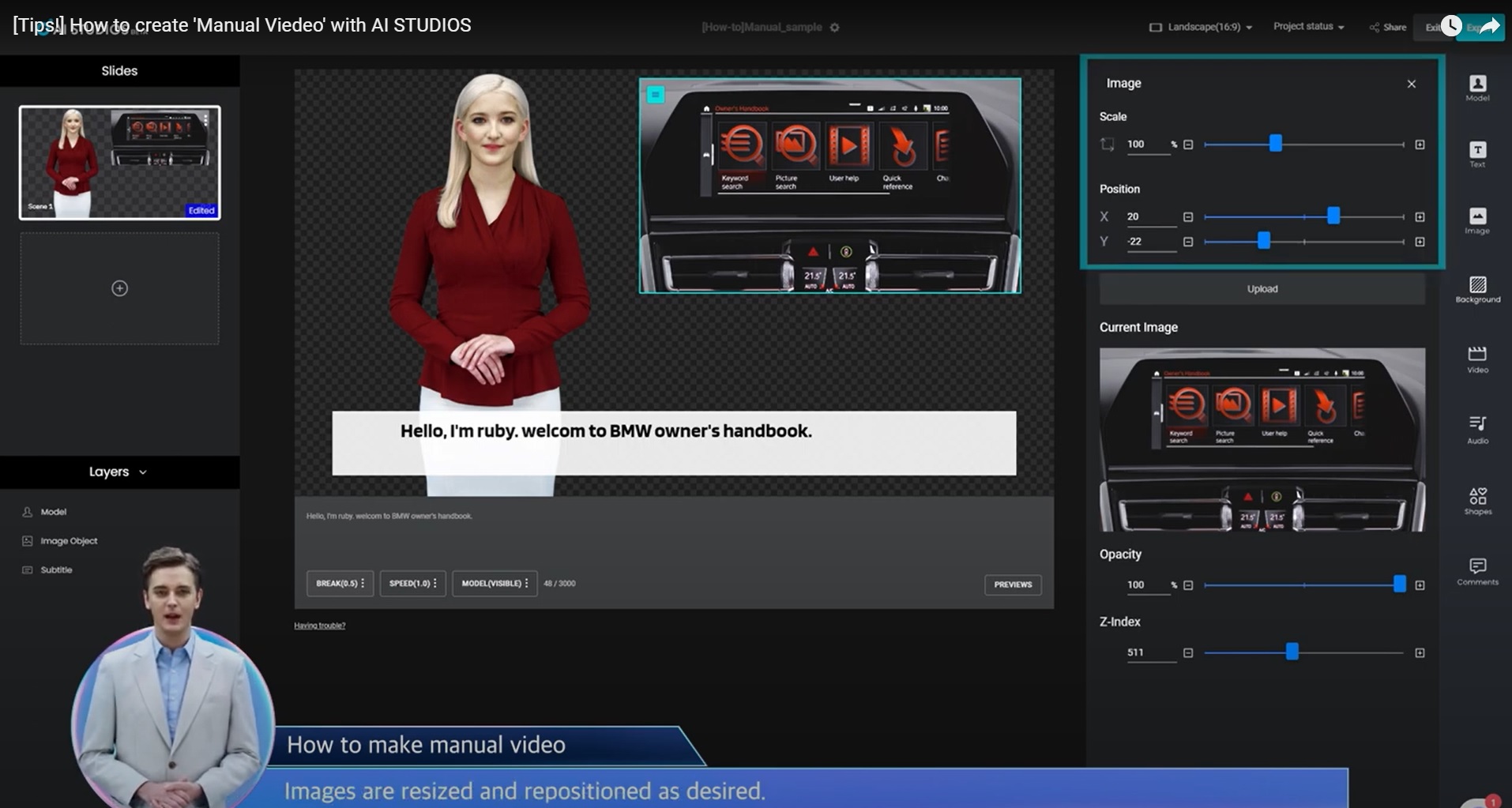1512x808 pixels.
Task: Click the subtitle text box on canvas
Action: tap(674, 443)
